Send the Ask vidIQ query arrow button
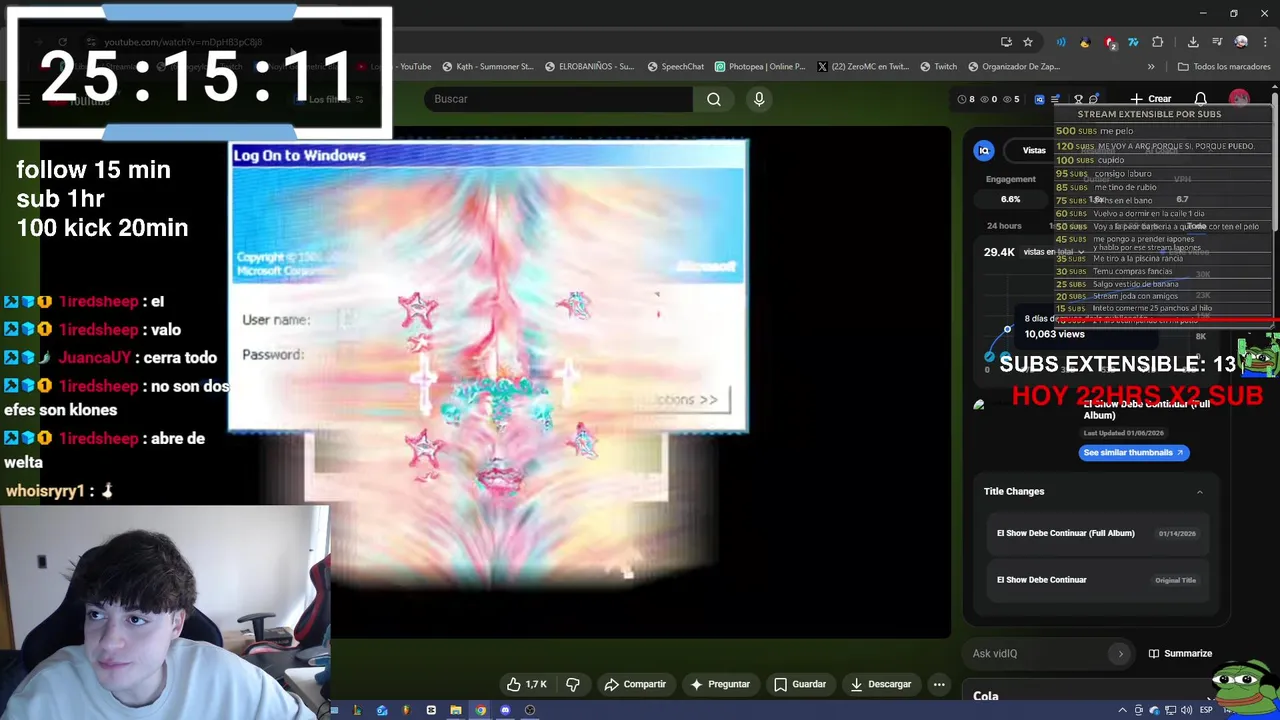Viewport: 1280px width, 720px height. click(1120, 653)
